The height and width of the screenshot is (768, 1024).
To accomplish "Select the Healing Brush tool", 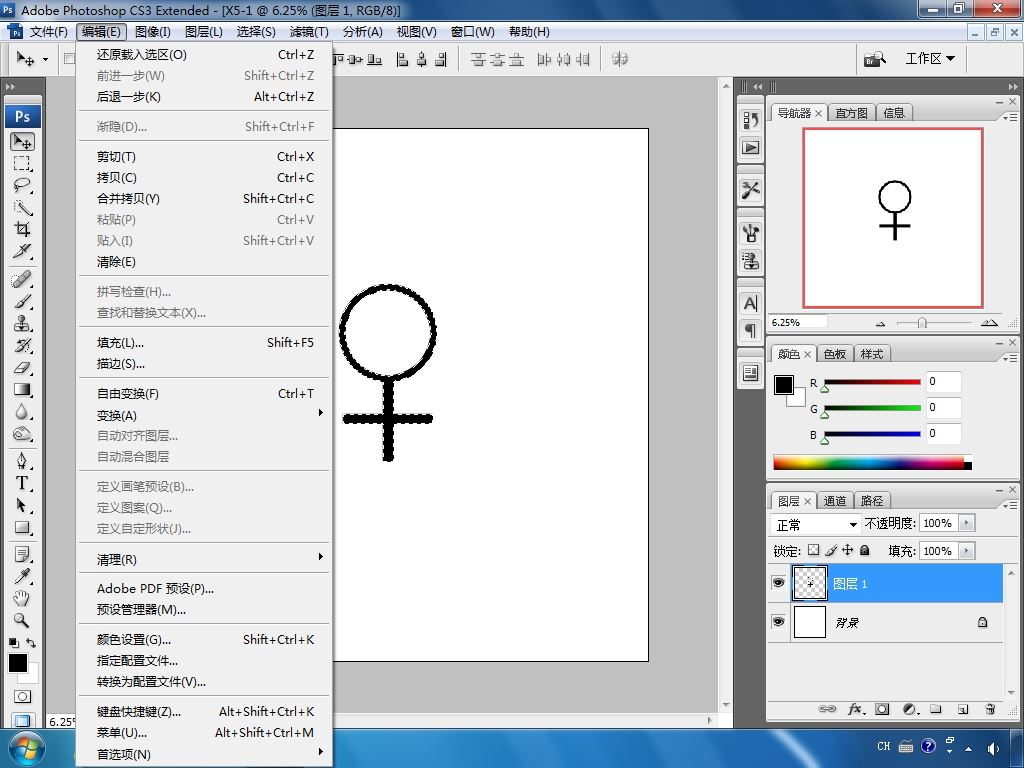I will [22, 280].
